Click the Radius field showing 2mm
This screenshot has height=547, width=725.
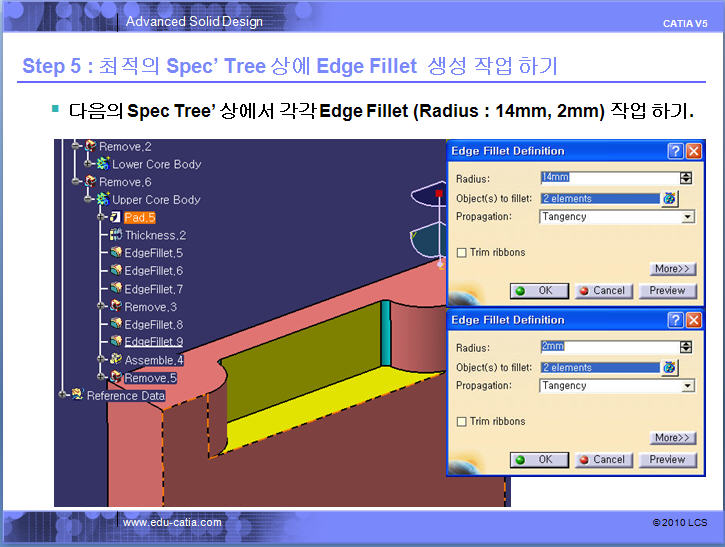click(610, 346)
